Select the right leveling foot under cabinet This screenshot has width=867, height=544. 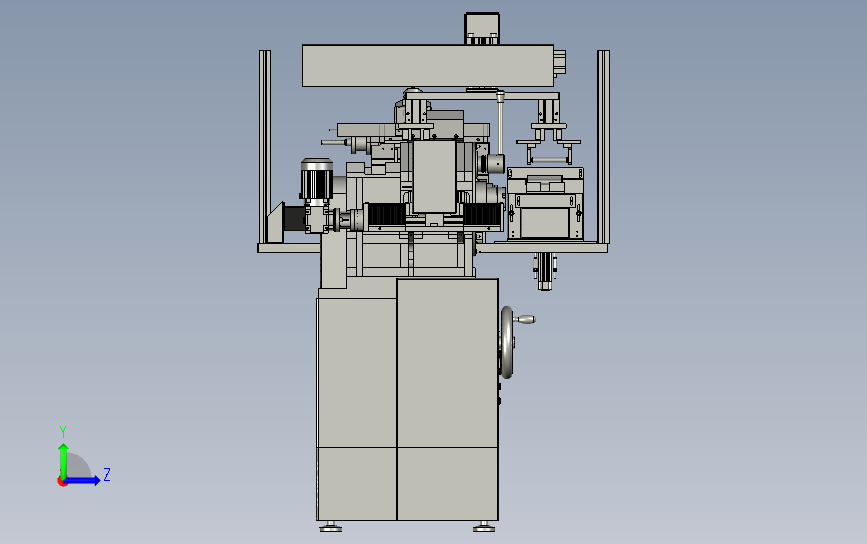pos(484,526)
